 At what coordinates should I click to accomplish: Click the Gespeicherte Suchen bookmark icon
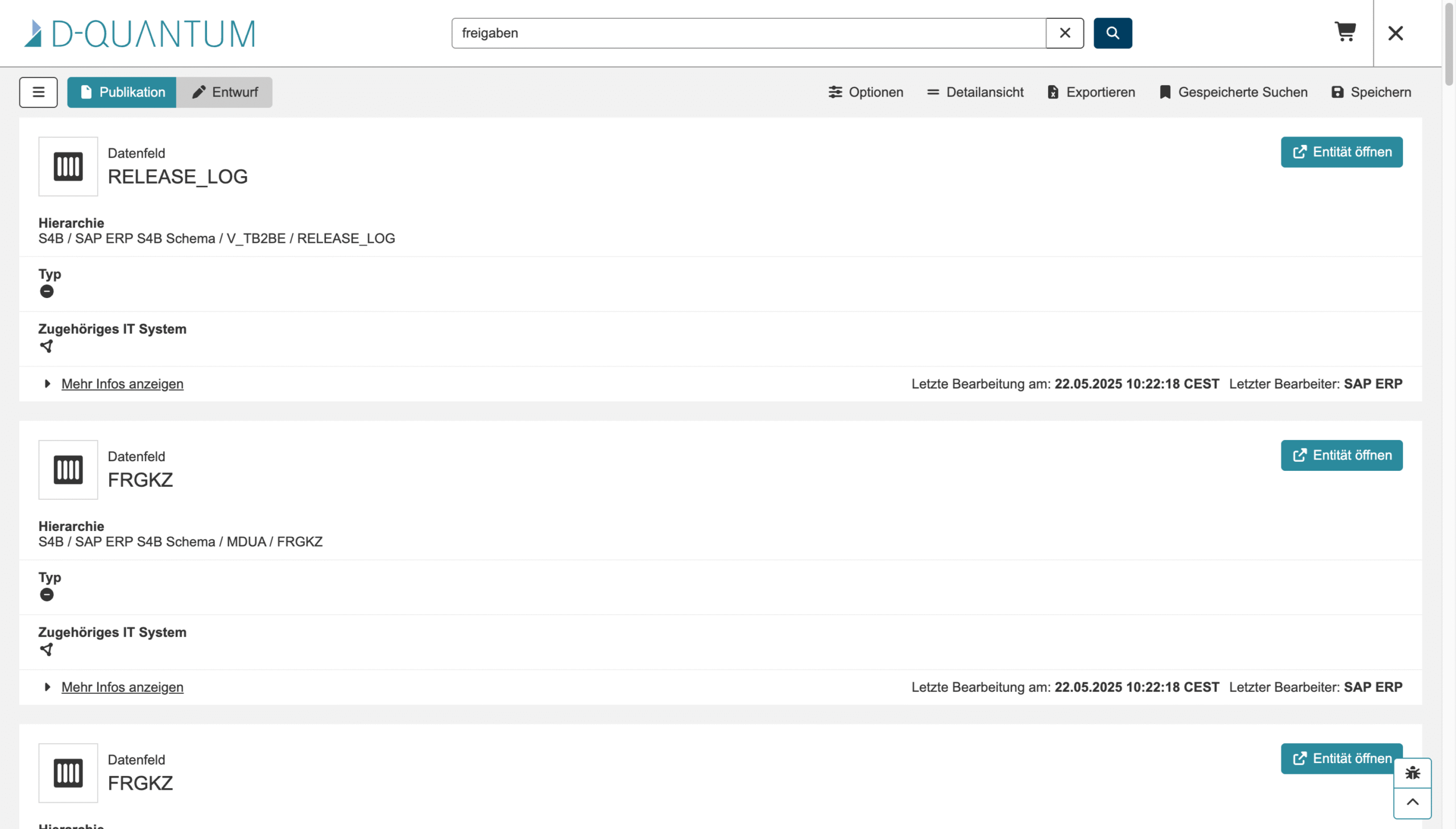click(1165, 92)
